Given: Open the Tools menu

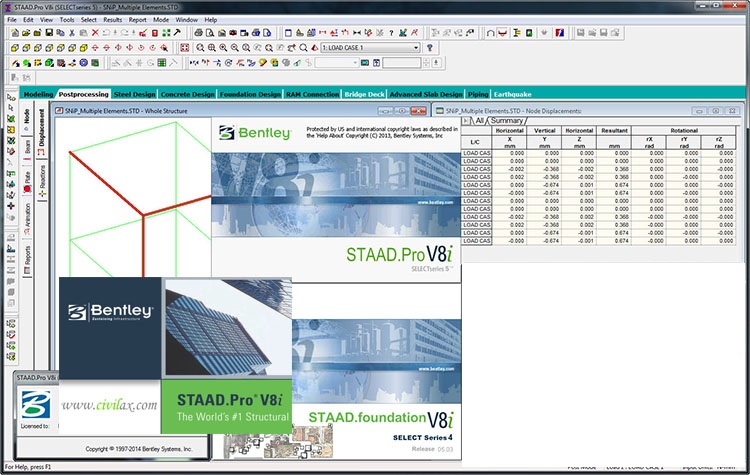Looking at the screenshot, I should coord(67,20).
